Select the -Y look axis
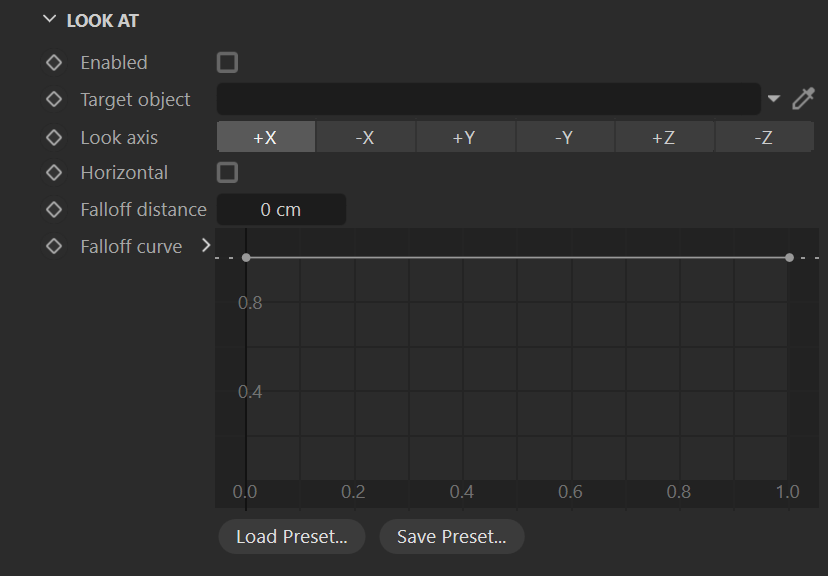The height and width of the screenshot is (576, 828). [565, 137]
